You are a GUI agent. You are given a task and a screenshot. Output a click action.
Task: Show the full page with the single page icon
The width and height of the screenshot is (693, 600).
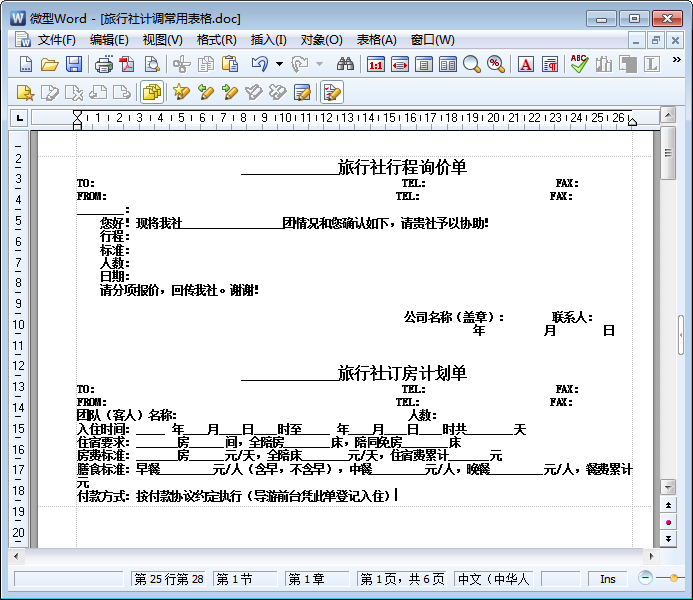423,65
